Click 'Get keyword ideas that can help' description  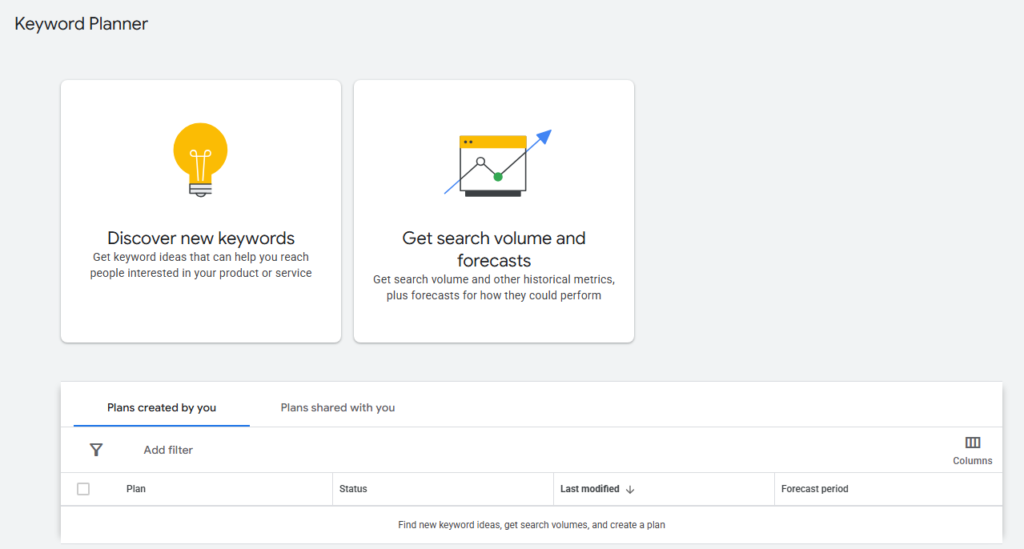tap(200, 265)
